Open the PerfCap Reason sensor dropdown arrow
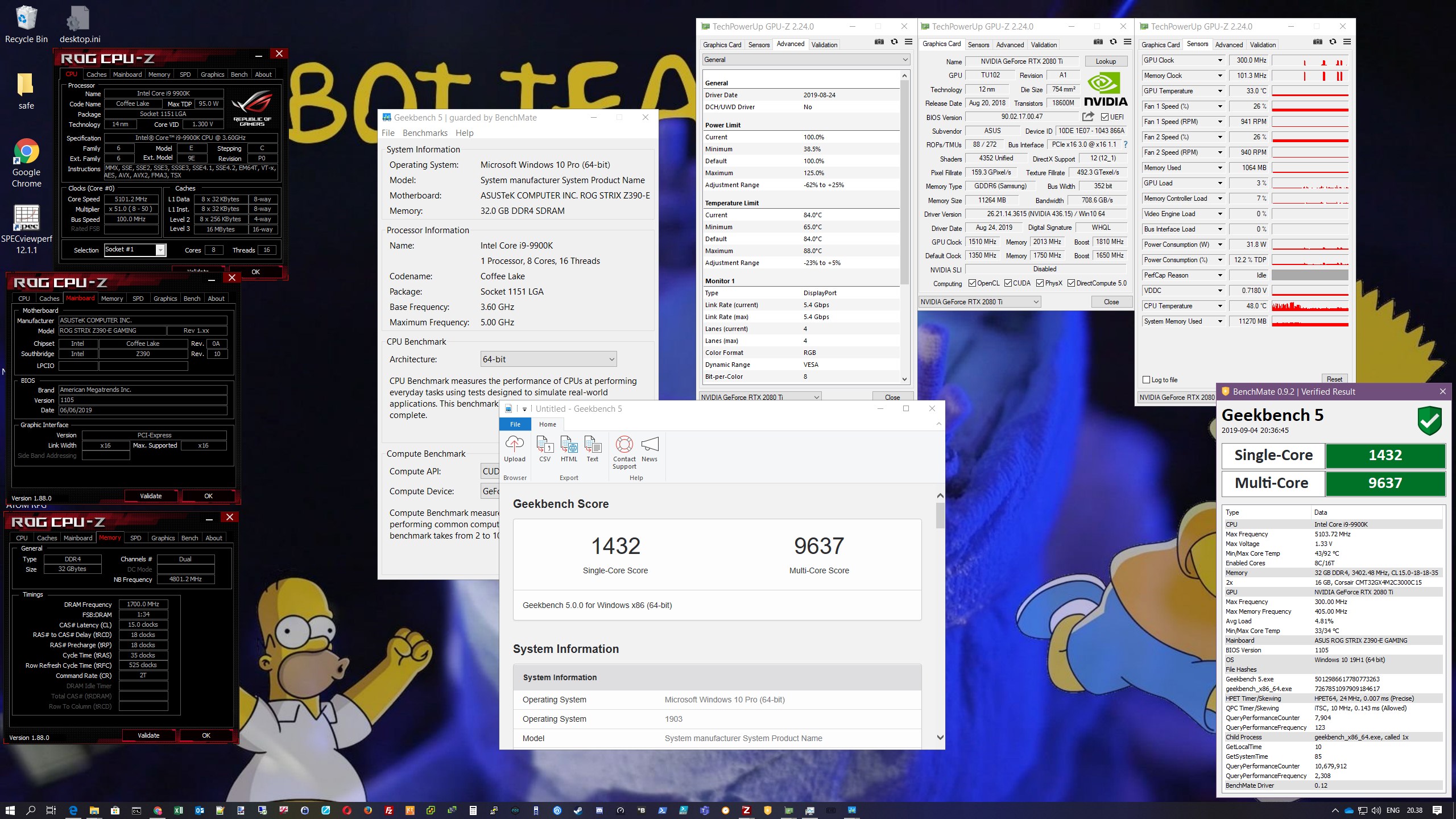 (1219, 275)
